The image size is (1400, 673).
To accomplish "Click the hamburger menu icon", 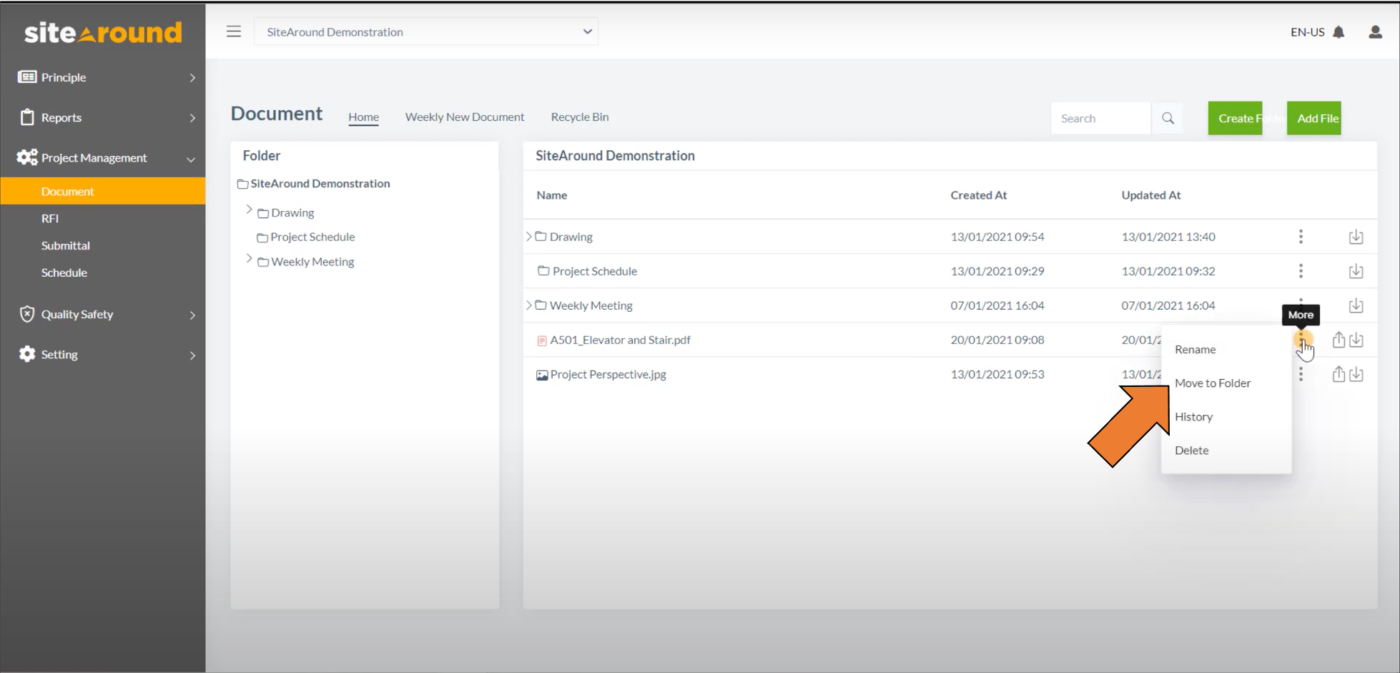I will pyautogui.click(x=233, y=30).
